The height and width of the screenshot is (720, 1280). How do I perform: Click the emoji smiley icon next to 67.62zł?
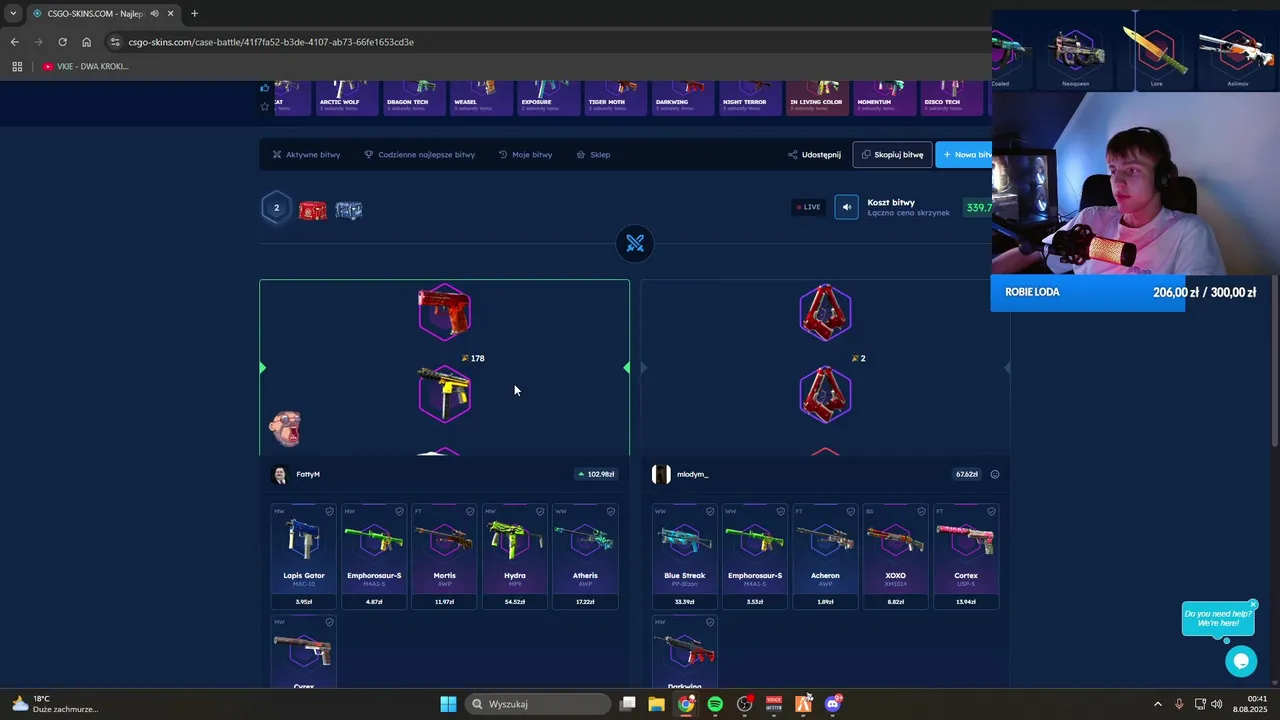pos(995,475)
